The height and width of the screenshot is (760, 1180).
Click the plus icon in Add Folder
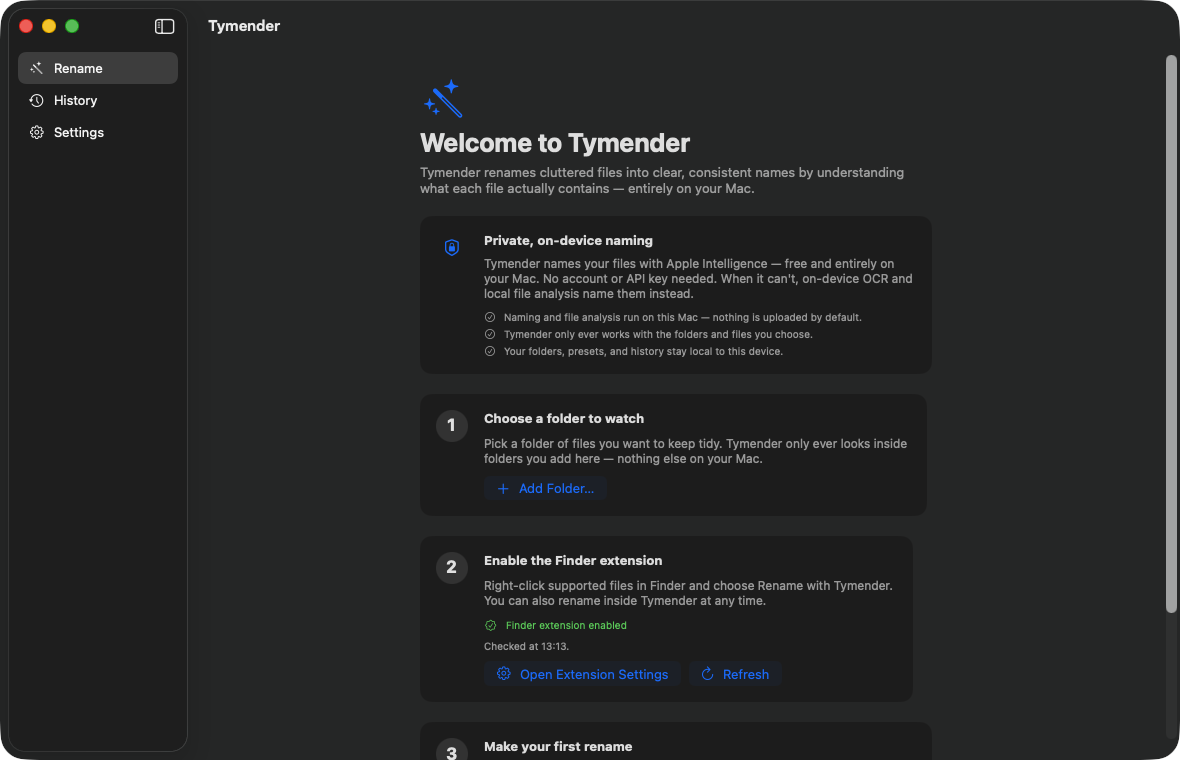pos(503,489)
